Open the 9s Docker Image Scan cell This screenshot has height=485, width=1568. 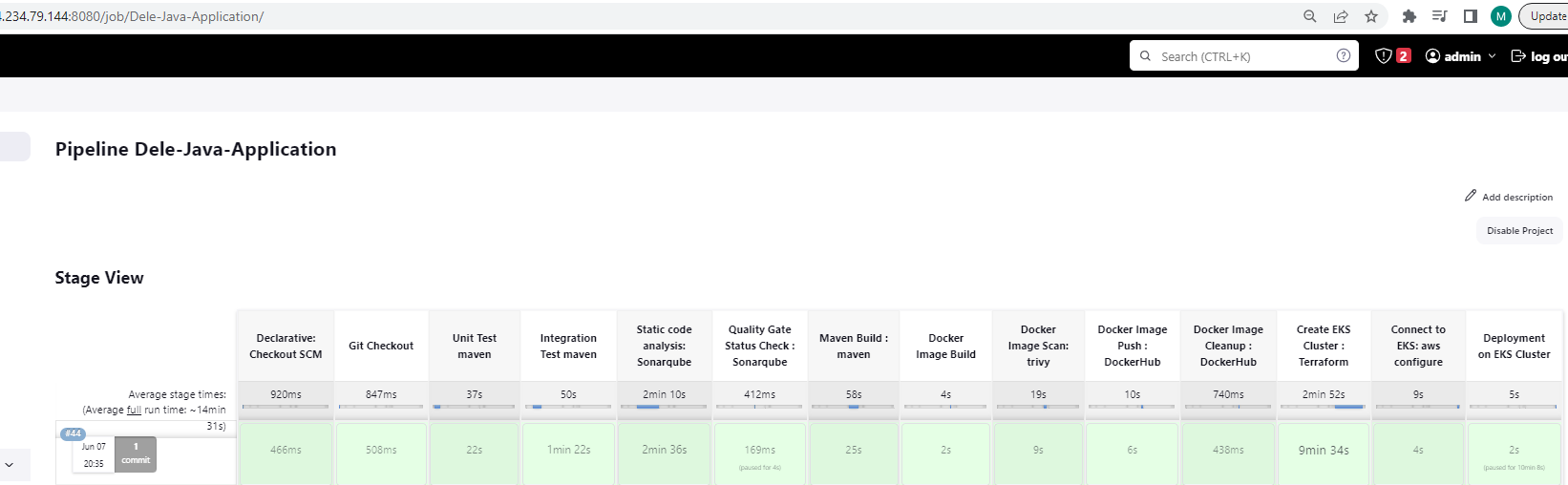pos(1038,453)
